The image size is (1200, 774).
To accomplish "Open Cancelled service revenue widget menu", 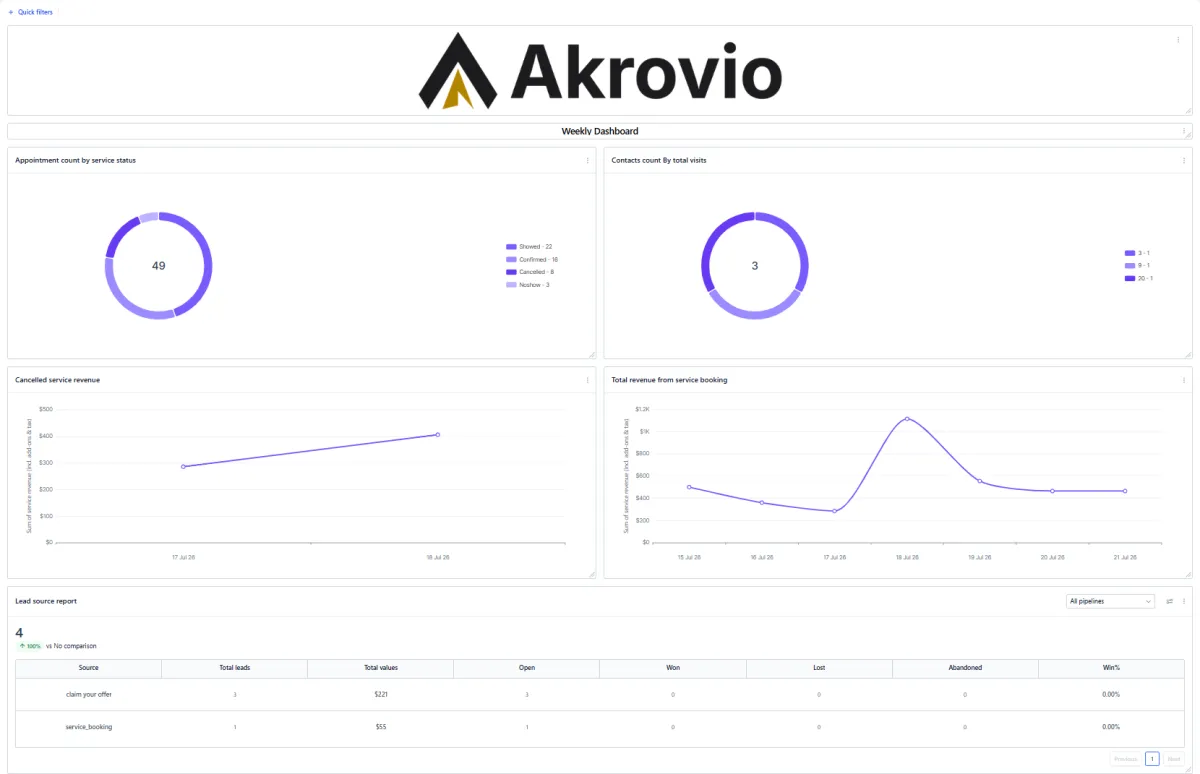I will tap(587, 380).
